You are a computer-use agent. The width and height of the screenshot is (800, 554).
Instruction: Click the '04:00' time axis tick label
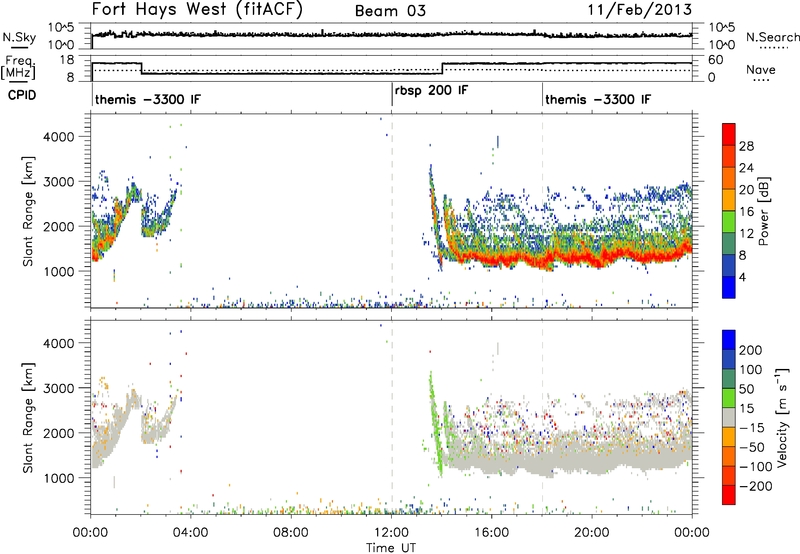(191, 533)
